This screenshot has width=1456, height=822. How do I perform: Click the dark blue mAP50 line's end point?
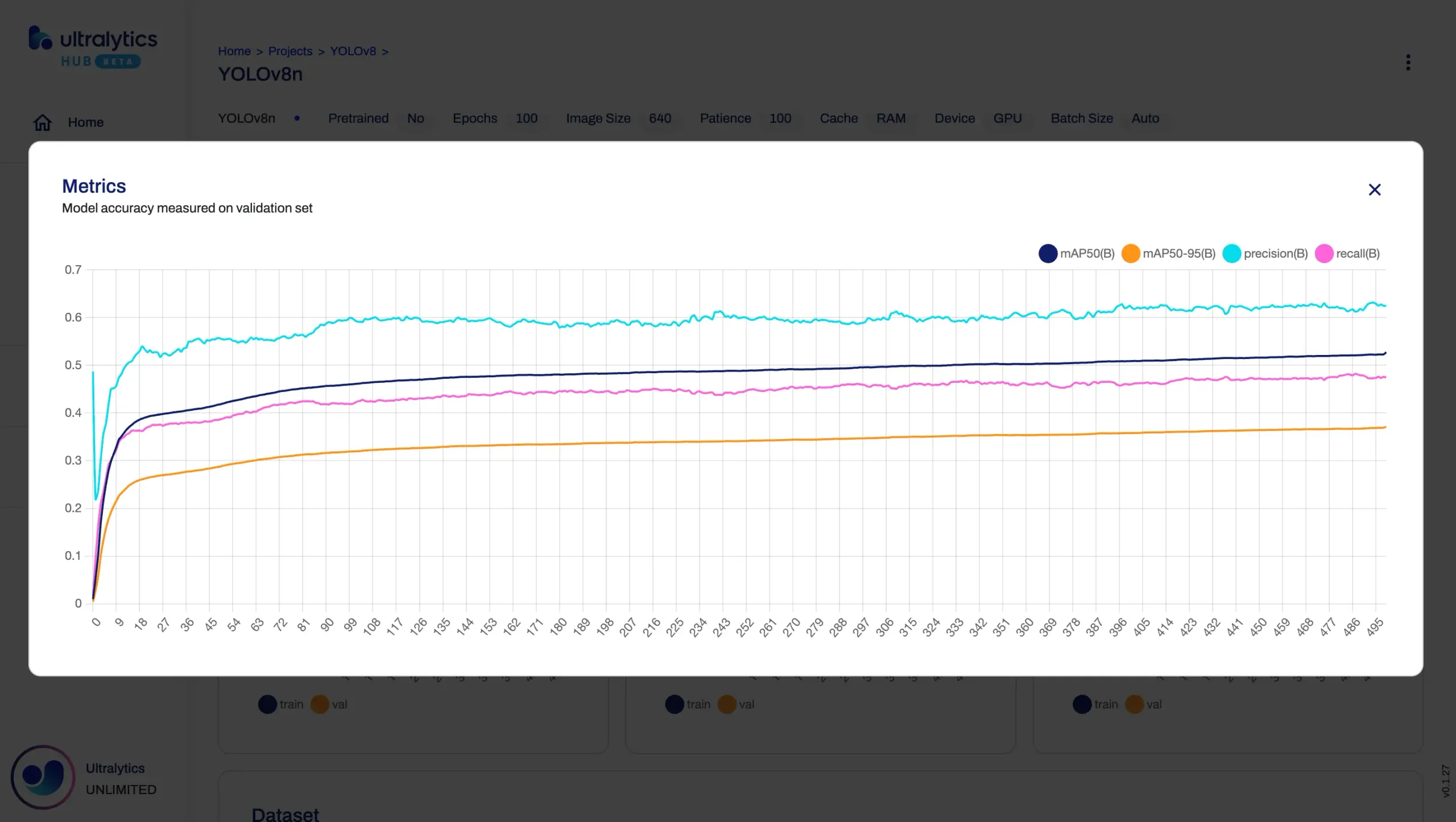click(x=1385, y=353)
